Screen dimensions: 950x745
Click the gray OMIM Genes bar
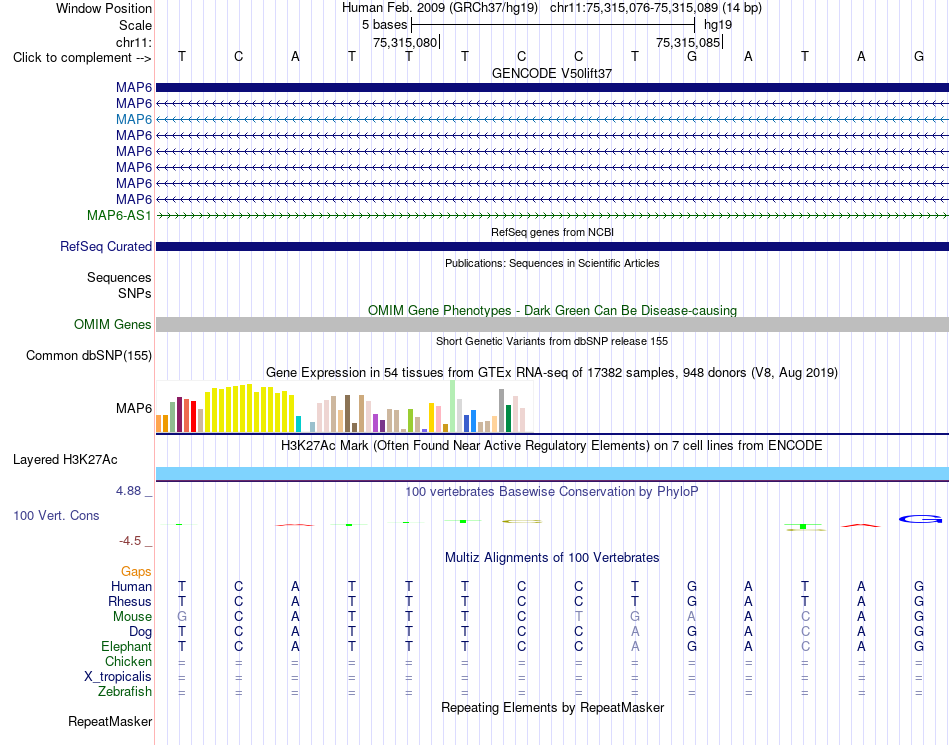click(552, 325)
